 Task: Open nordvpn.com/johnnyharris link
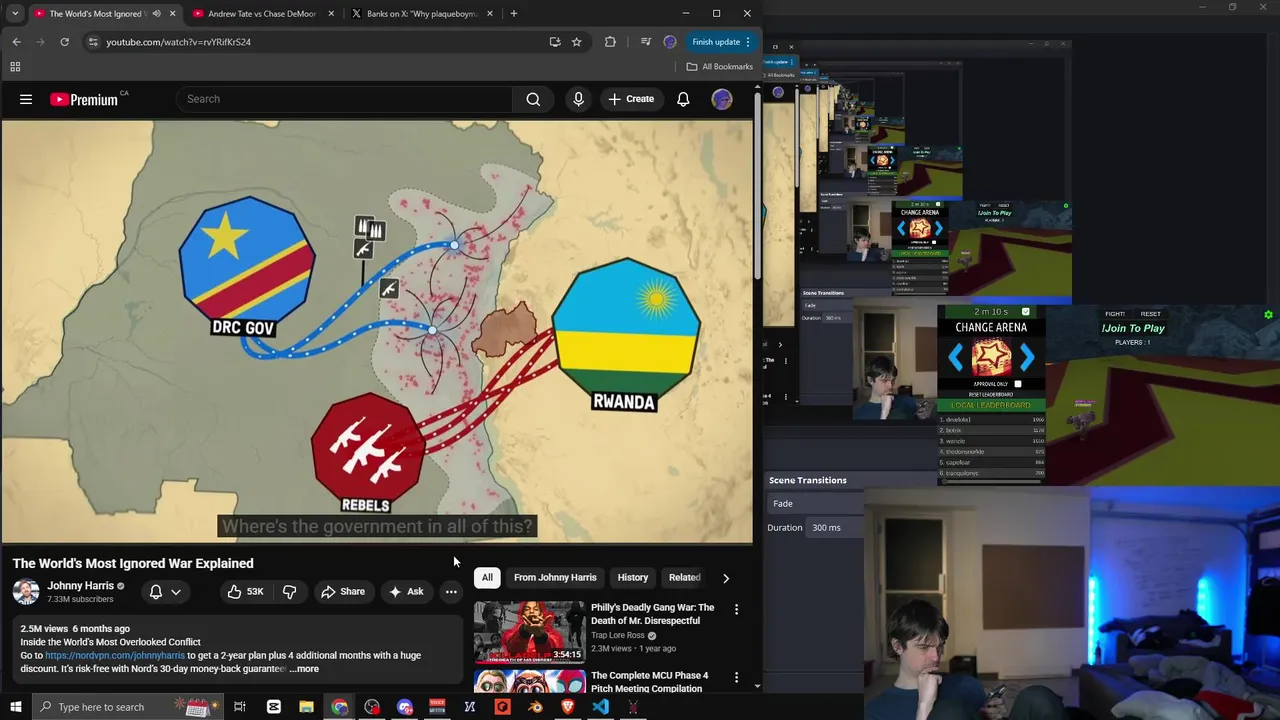tap(115, 656)
